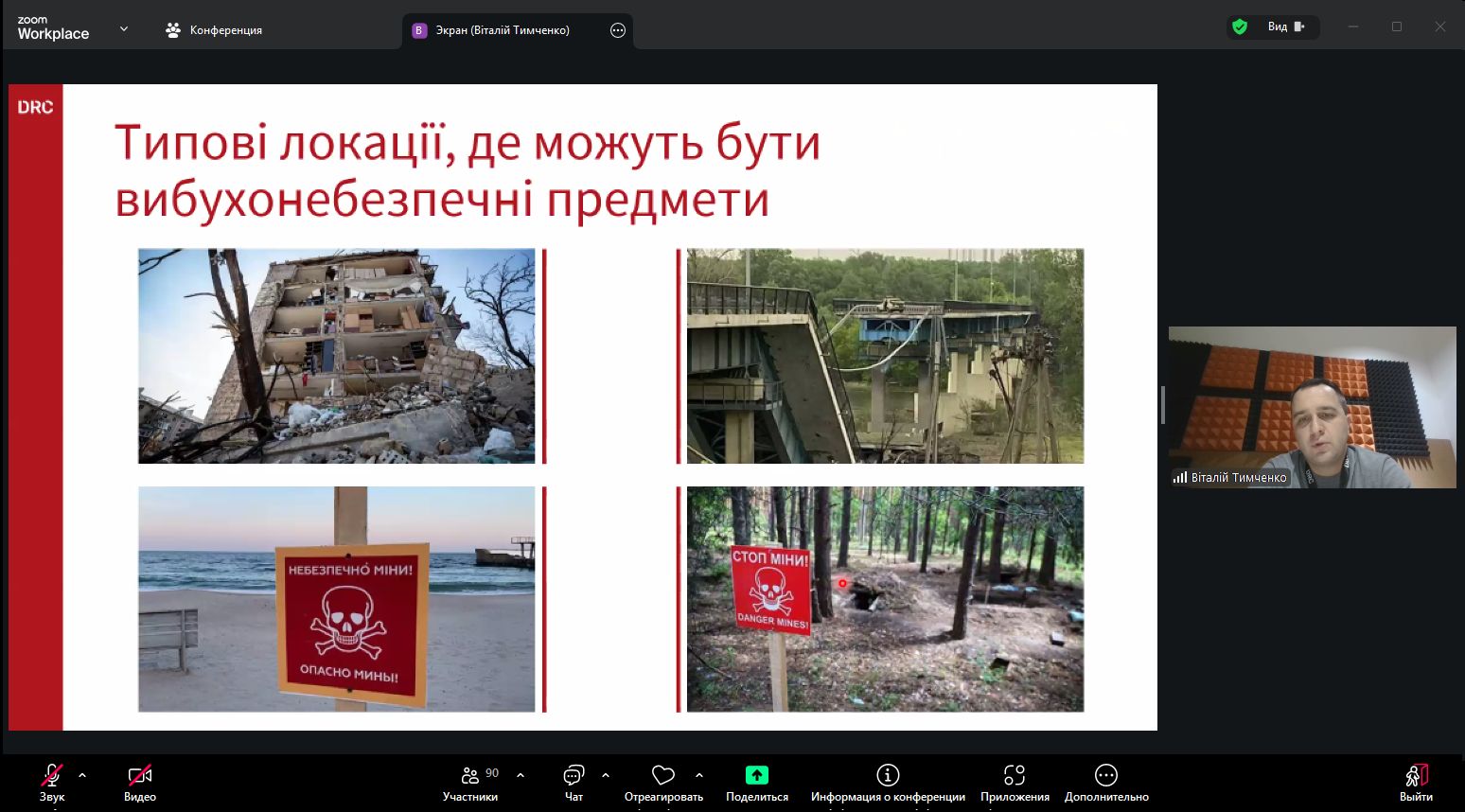Screen dimensions: 1465x812
Task: Click the Вид view layout button
Action: tap(1286, 26)
